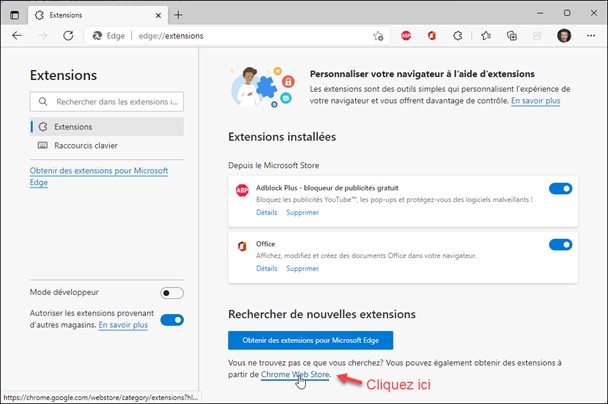
Task: Open the vertical tabs actions menu icon
Action: coord(14,15)
